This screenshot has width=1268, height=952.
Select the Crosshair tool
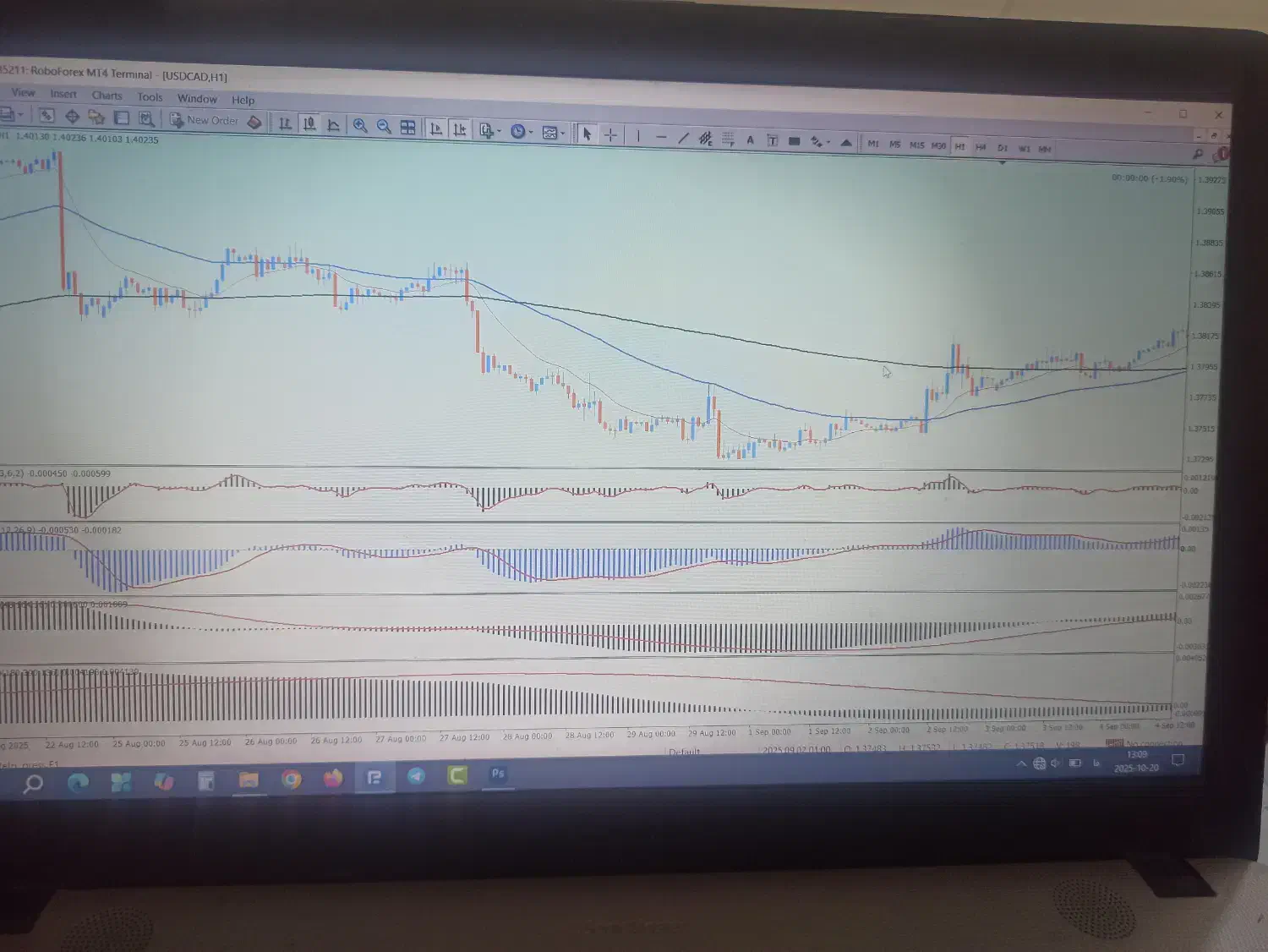610,134
